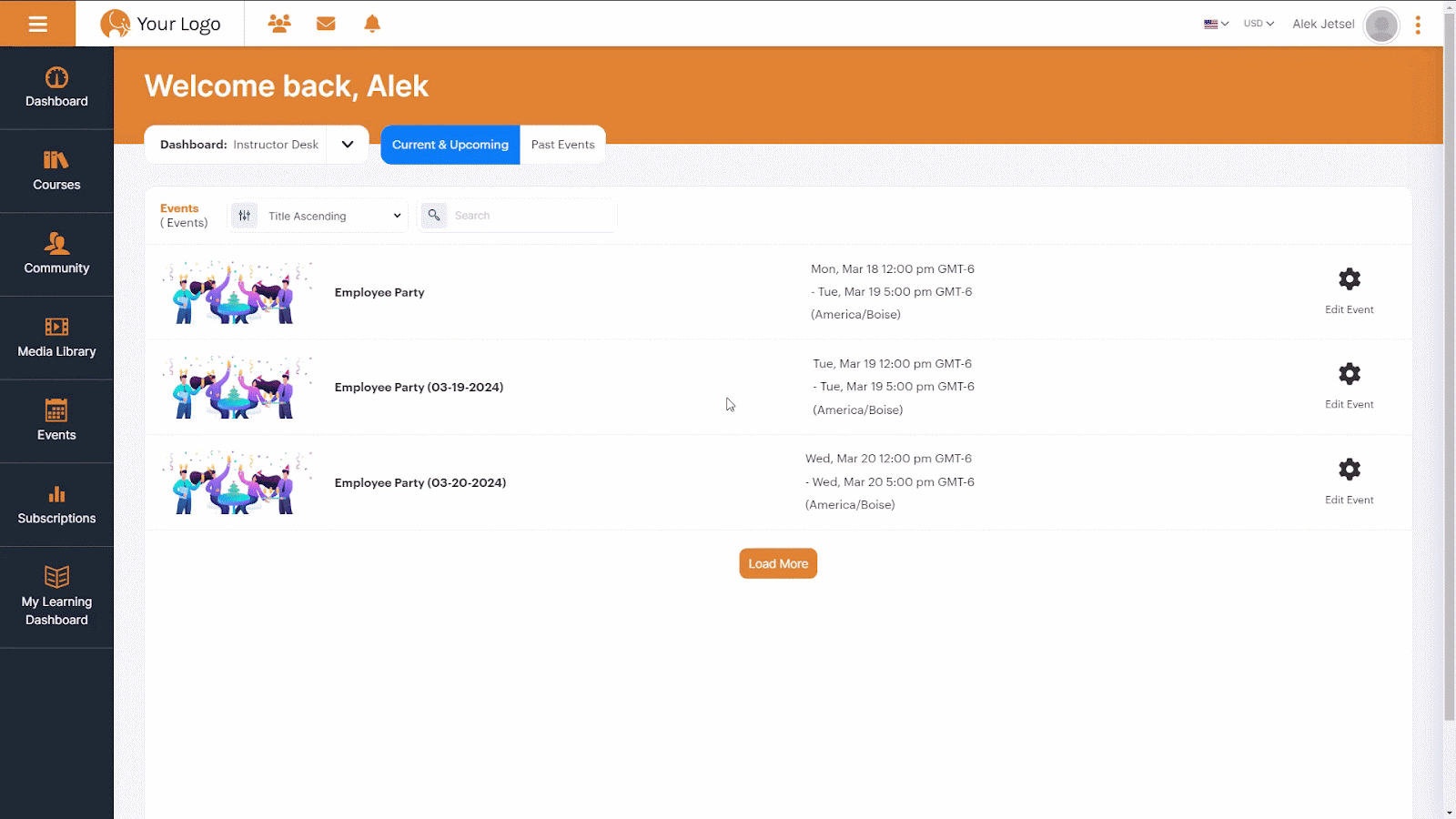Go to Dashboard in the sidebar
This screenshot has width=1456, height=819.
tap(56, 87)
